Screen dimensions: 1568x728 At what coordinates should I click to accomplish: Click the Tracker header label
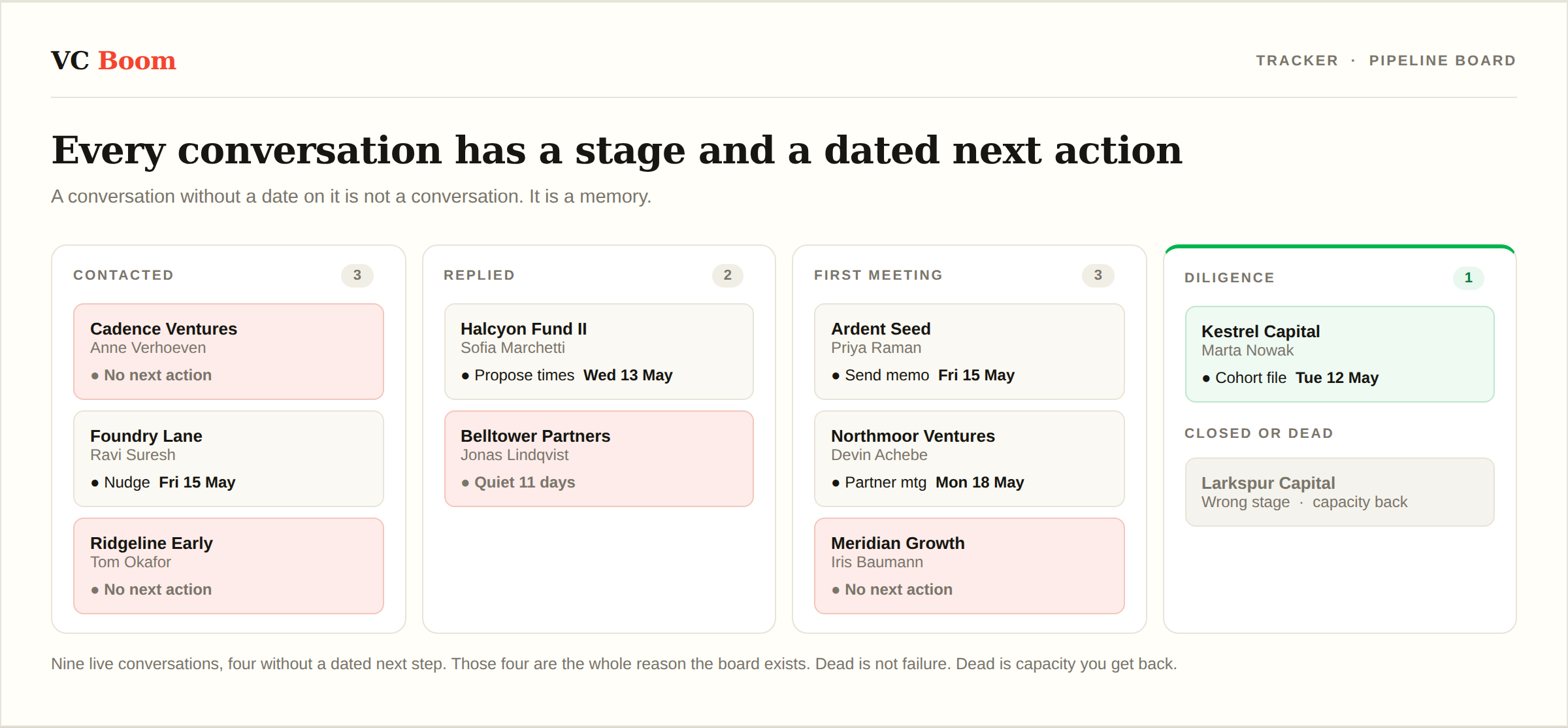click(1297, 61)
